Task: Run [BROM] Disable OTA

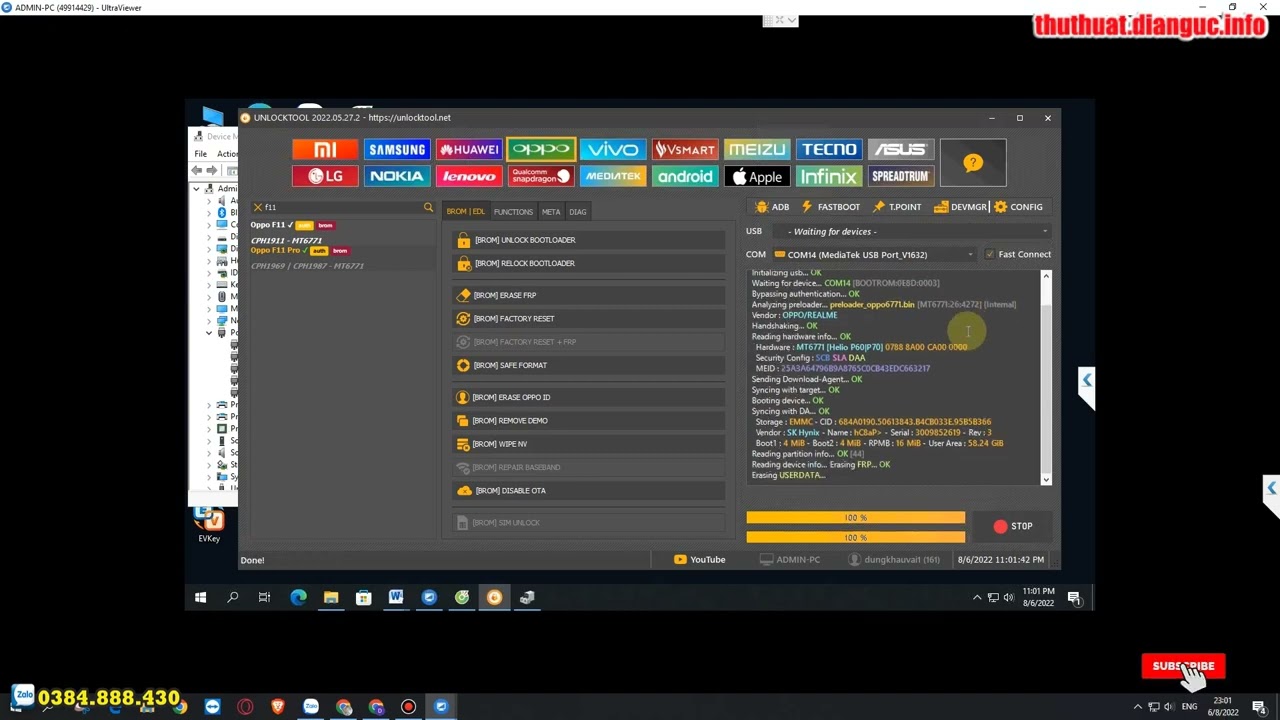Action: [589, 490]
